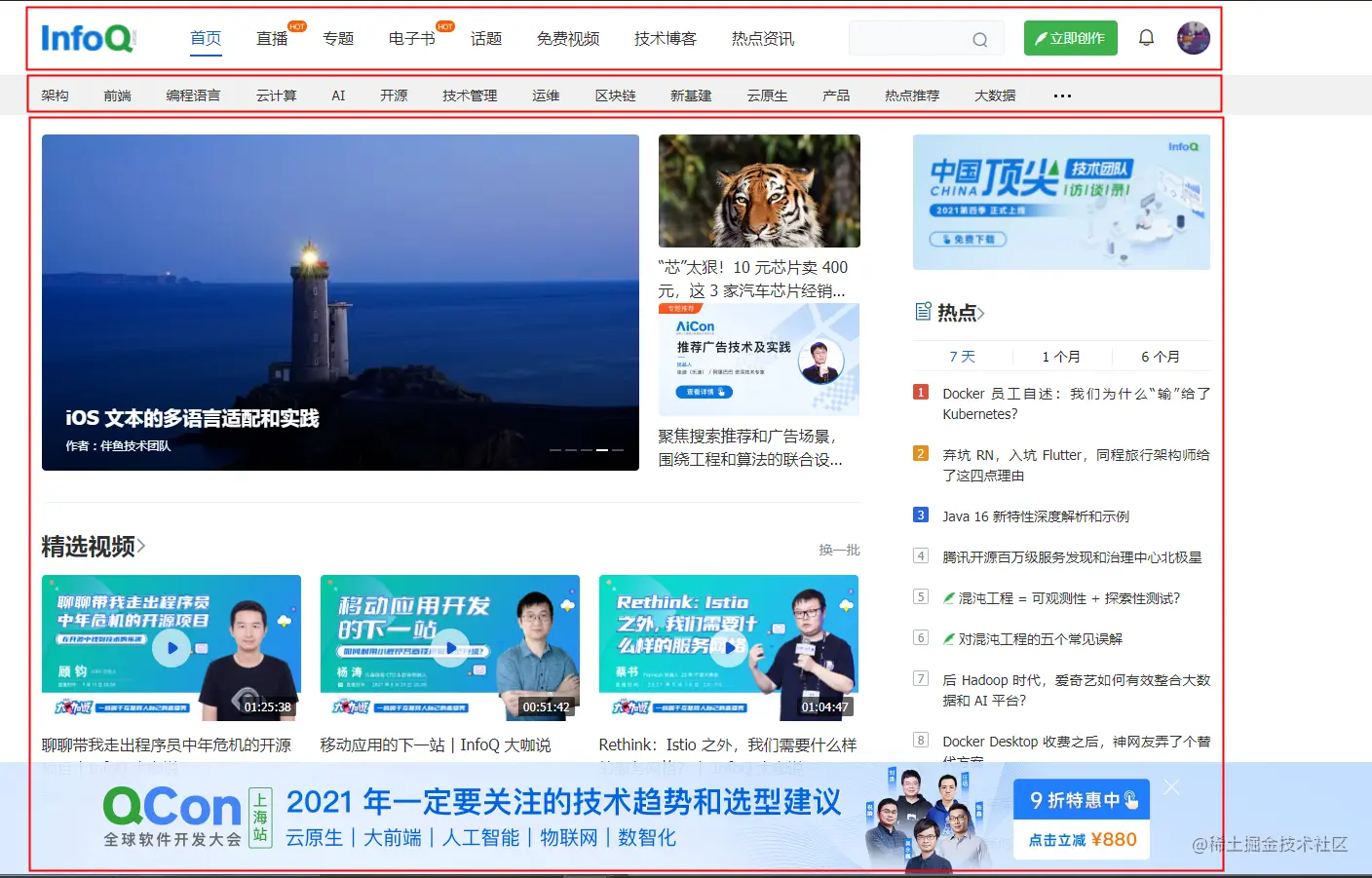The height and width of the screenshot is (878, 1372).
Task: Open the “芯”太狠 chip article title
Action: (x=753, y=279)
